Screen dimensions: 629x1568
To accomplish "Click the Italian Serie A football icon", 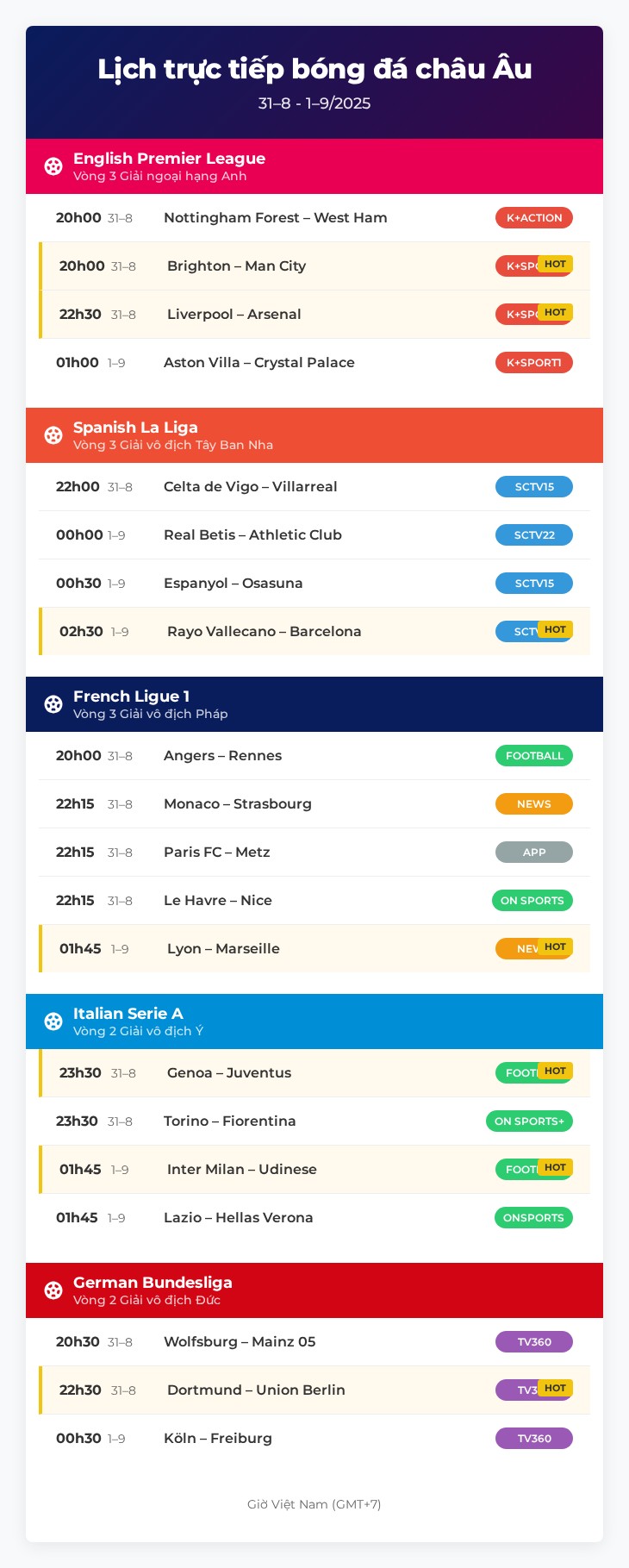I will pyautogui.click(x=53, y=1021).
